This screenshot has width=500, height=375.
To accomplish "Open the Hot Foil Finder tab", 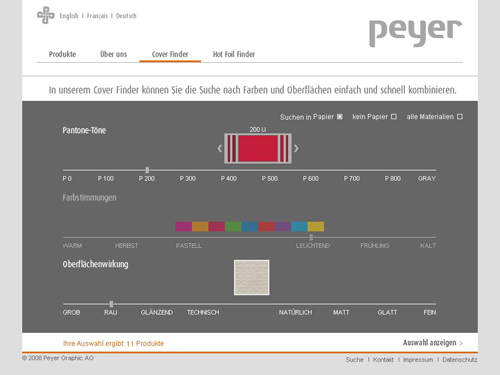I will pyautogui.click(x=234, y=54).
